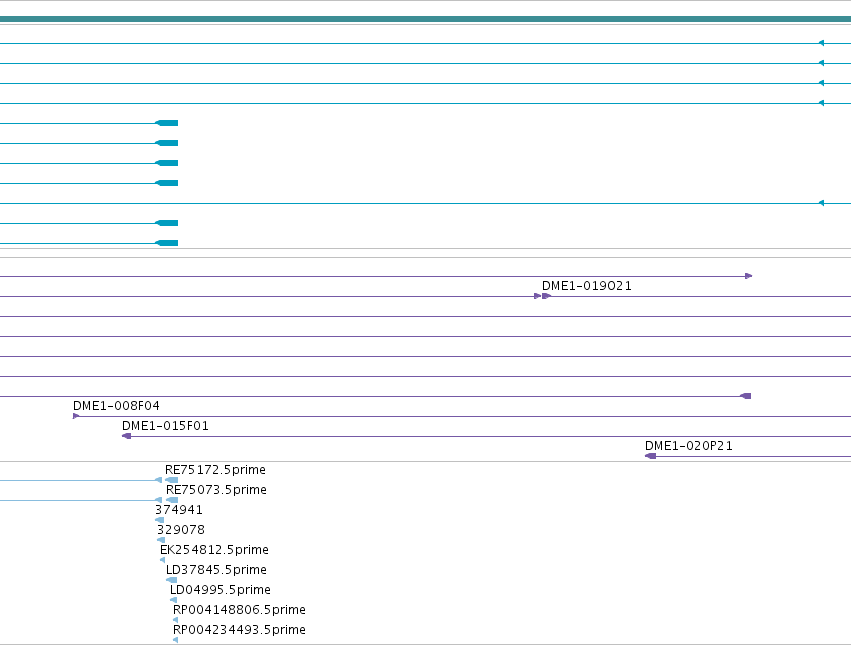The height and width of the screenshot is (645, 851).
Task: Select the LD04995.5prime EST label
Action: point(220,590)
